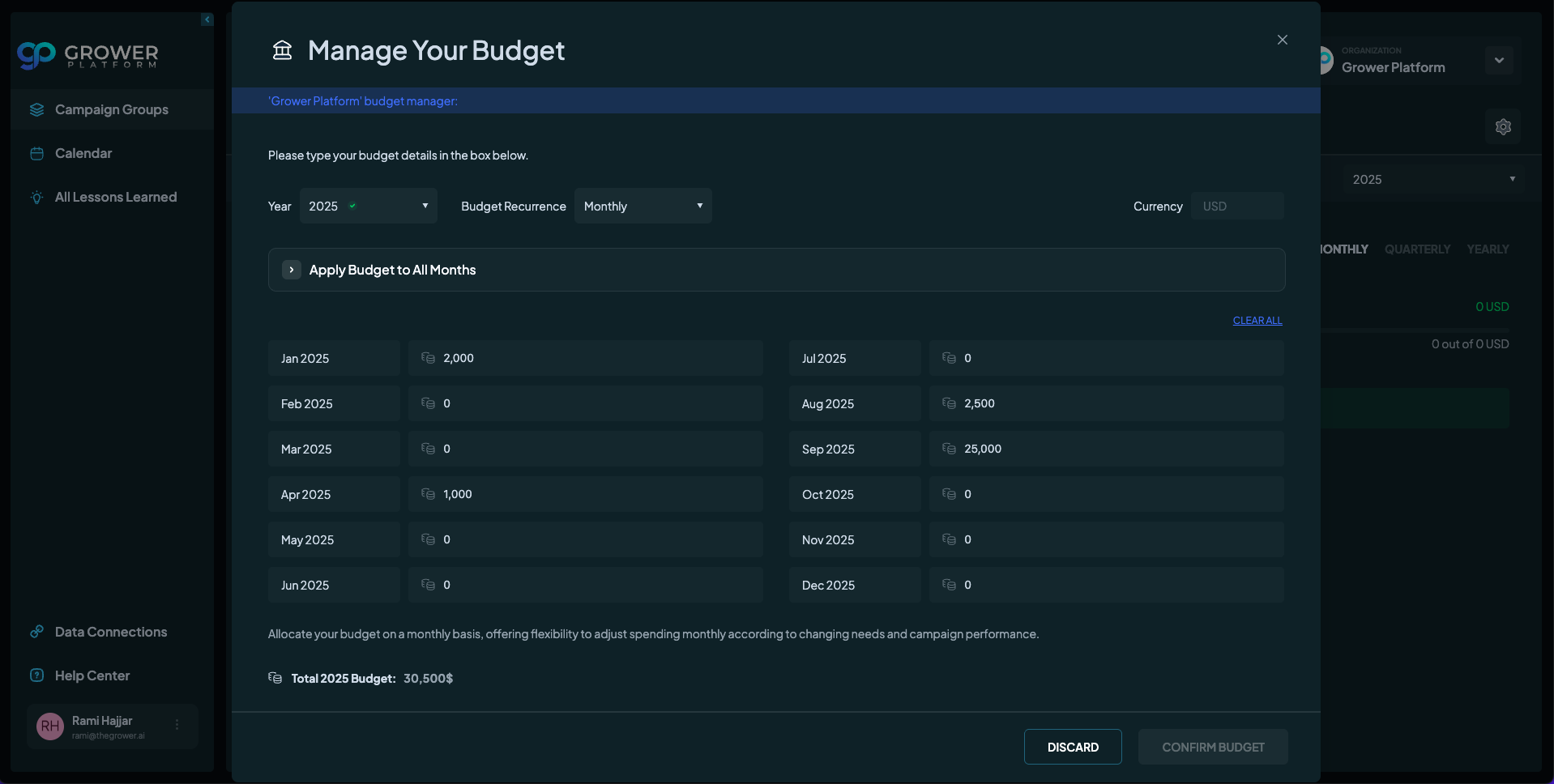Click the Jan 2025 budget input field
The height and width of the screenshot is (784, 1554).
[x=596, y=358]
